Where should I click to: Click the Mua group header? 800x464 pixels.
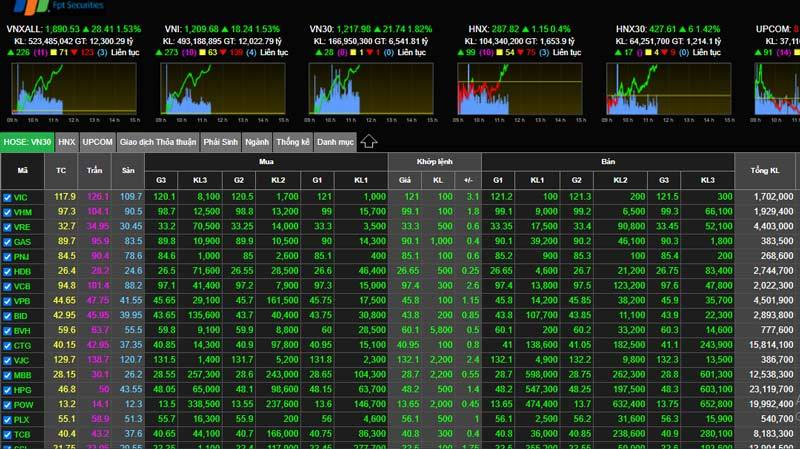[x=266, y=162]
